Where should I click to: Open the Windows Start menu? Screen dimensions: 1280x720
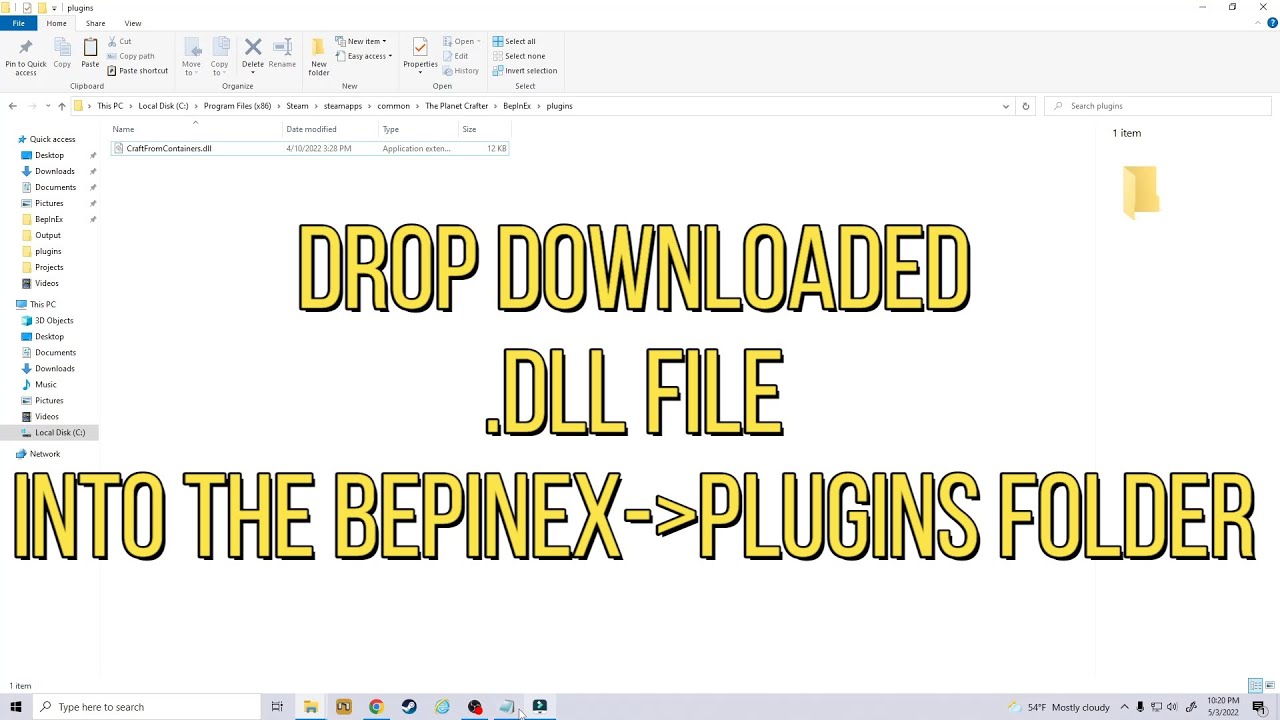[x=16, y=707]
